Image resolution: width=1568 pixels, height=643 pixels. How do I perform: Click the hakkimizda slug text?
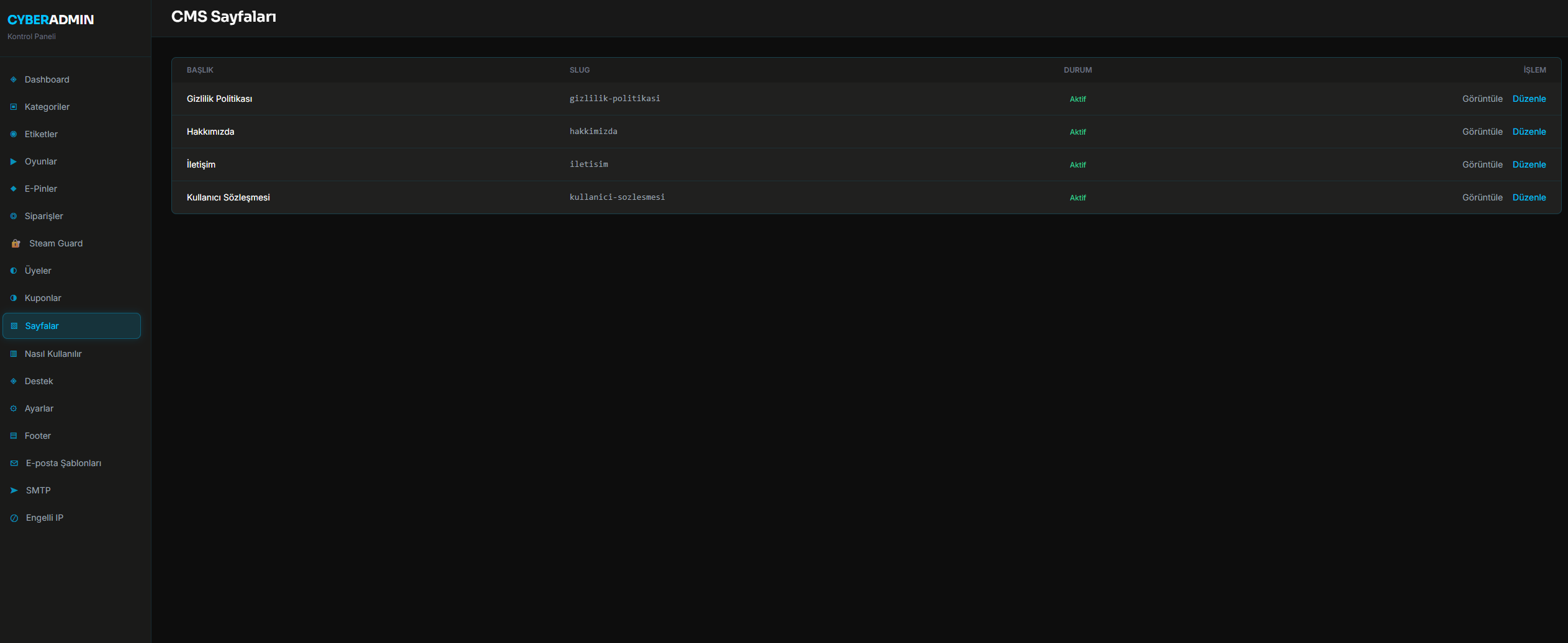point(593,132)
